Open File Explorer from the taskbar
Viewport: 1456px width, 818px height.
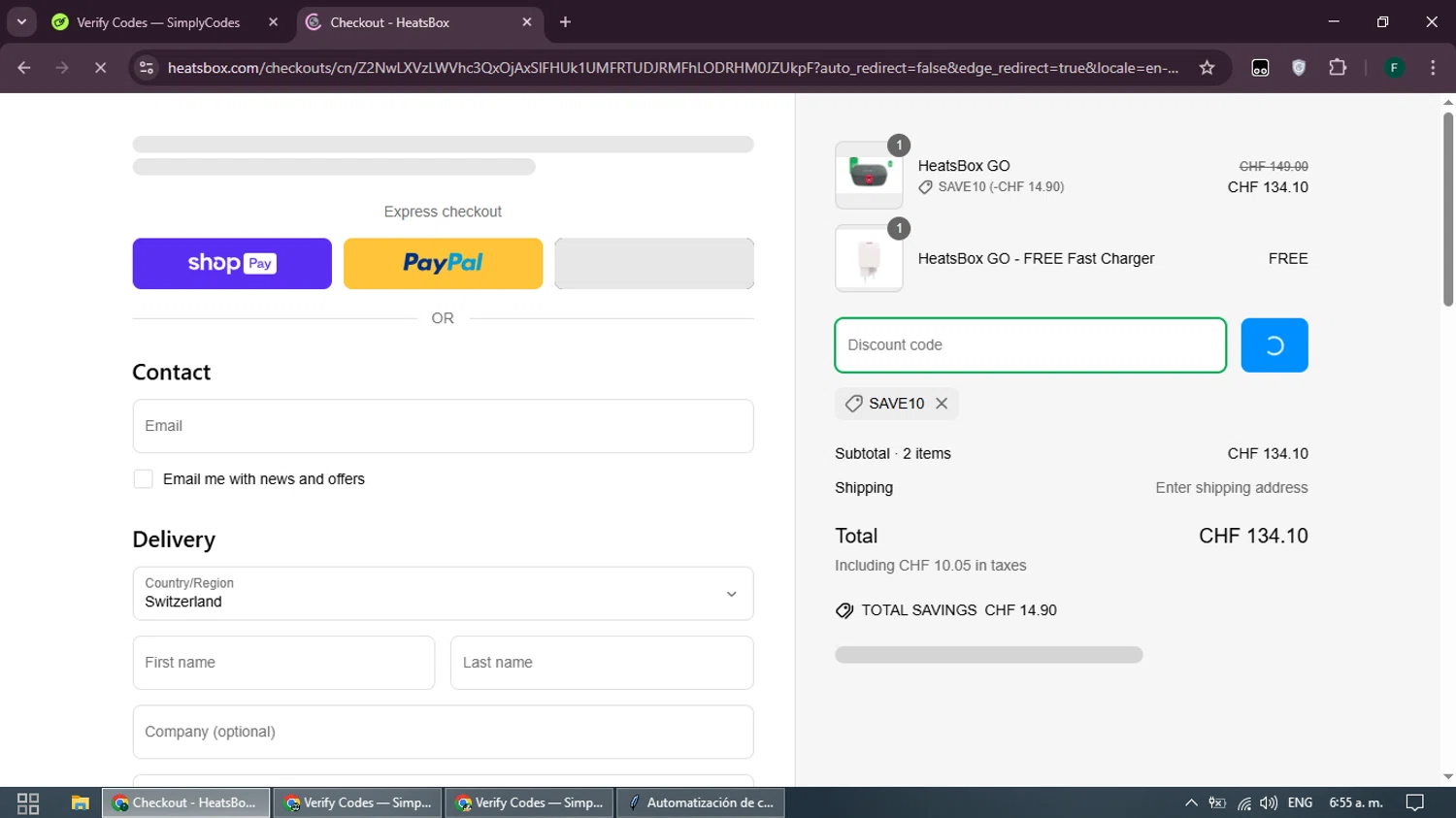click(80, 803)
